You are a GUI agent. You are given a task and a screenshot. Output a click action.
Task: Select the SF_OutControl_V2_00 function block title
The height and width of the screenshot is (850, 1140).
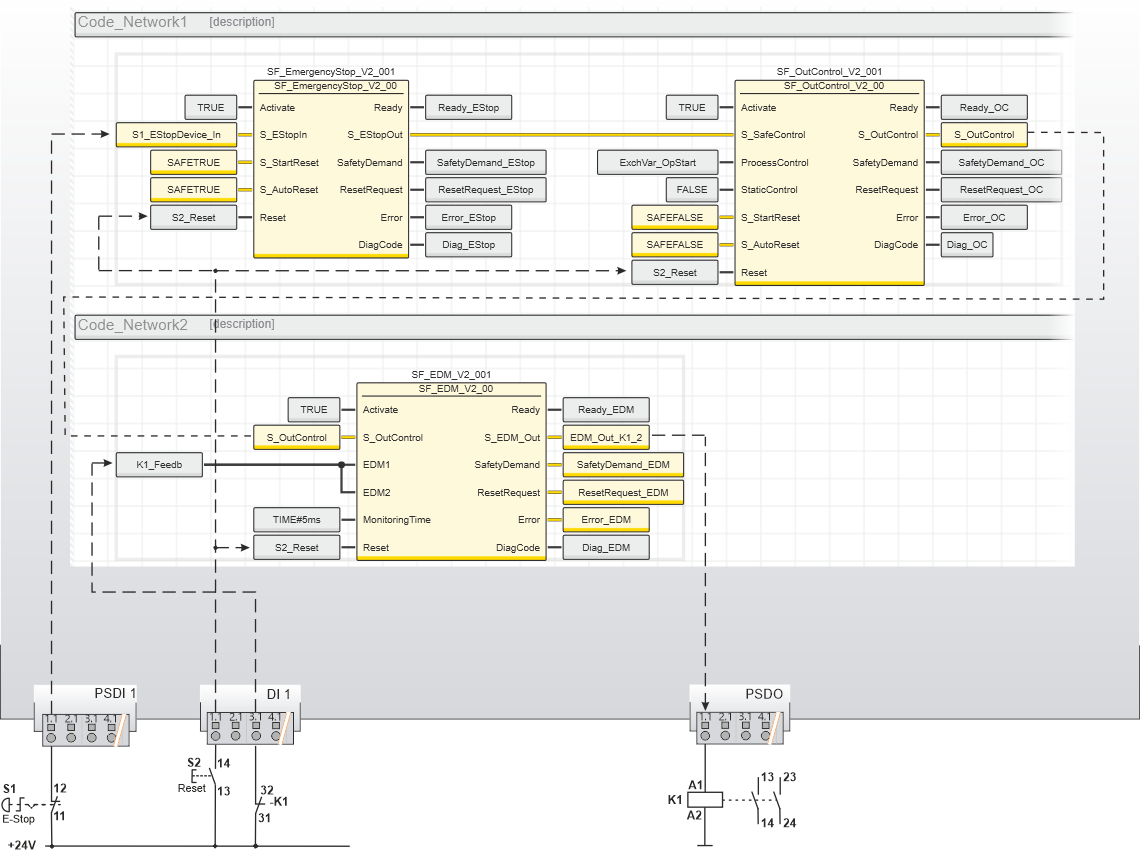829,87
